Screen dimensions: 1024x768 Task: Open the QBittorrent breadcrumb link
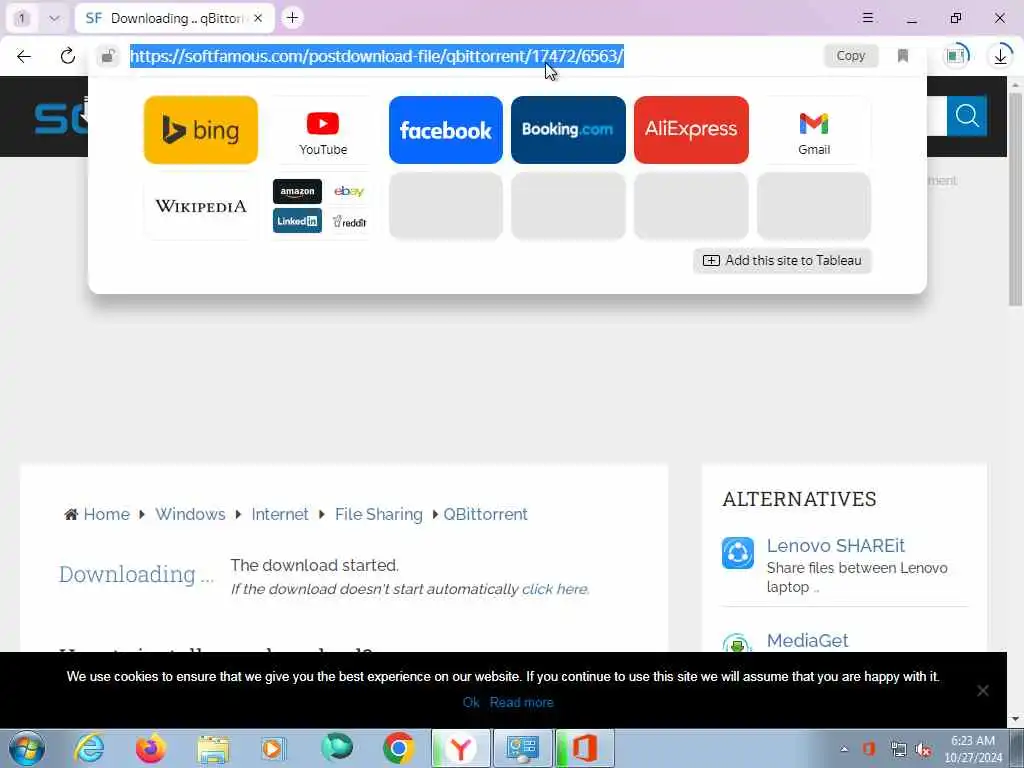point(485,514)
